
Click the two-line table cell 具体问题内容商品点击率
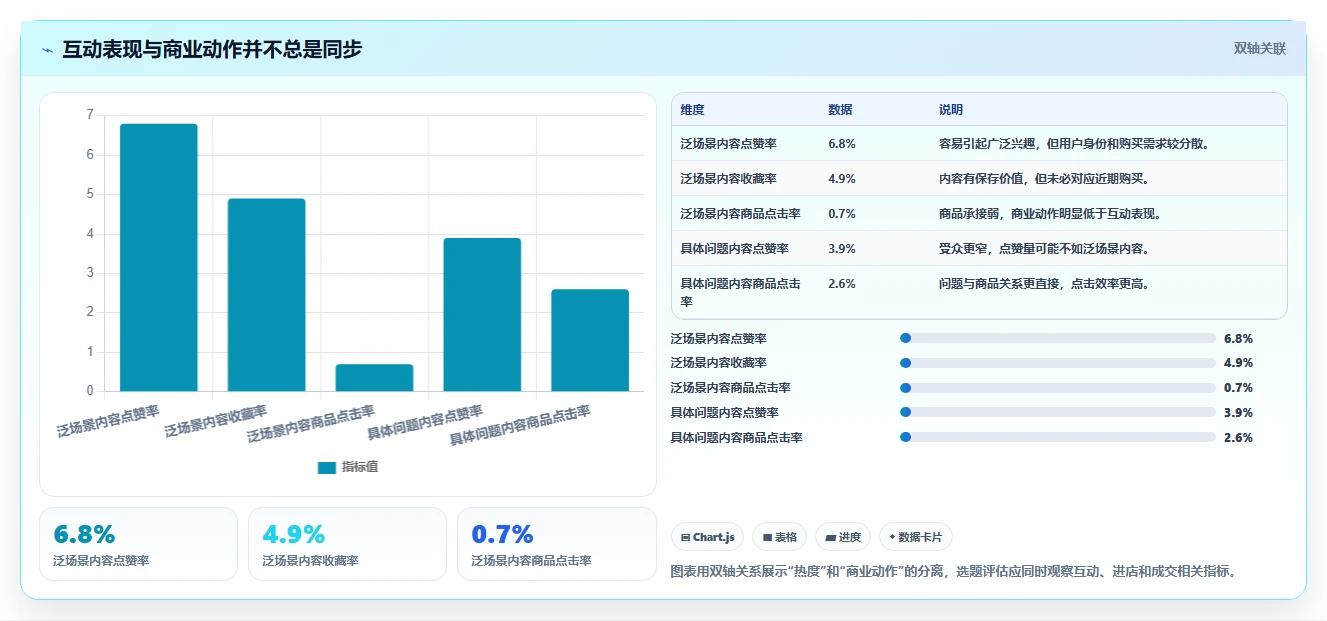coord(740,292)
